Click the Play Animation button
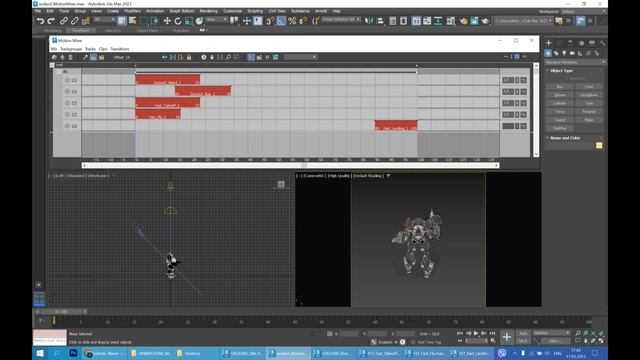640x360 pixels. [x=476, y=333]
